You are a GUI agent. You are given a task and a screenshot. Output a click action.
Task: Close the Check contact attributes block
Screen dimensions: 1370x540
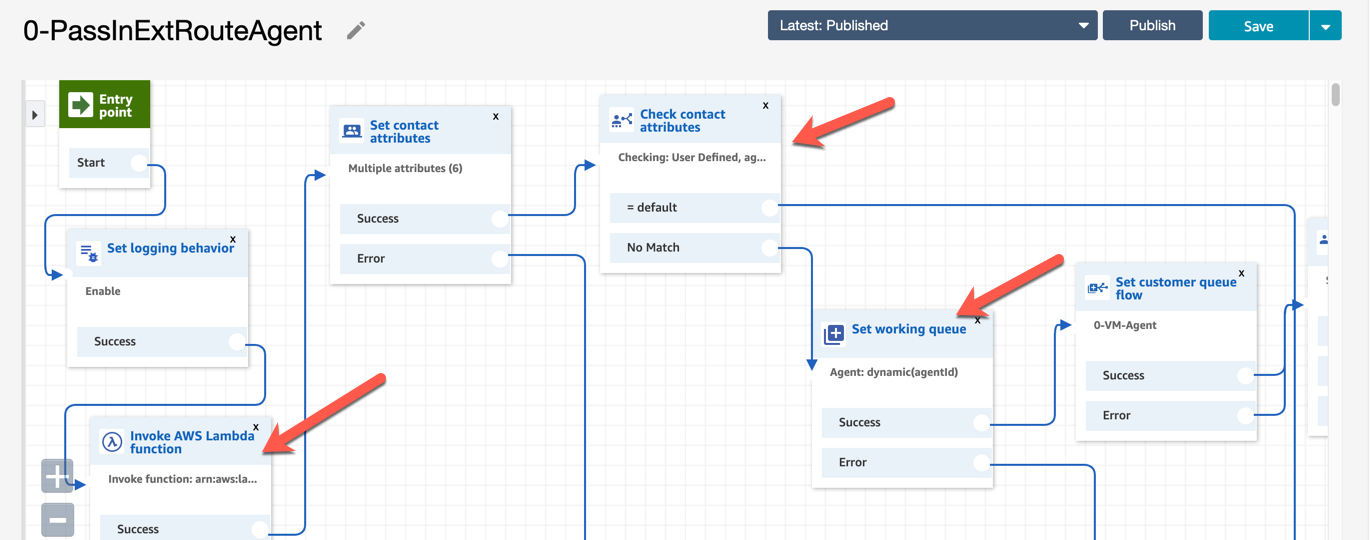[x=766, y=105]
